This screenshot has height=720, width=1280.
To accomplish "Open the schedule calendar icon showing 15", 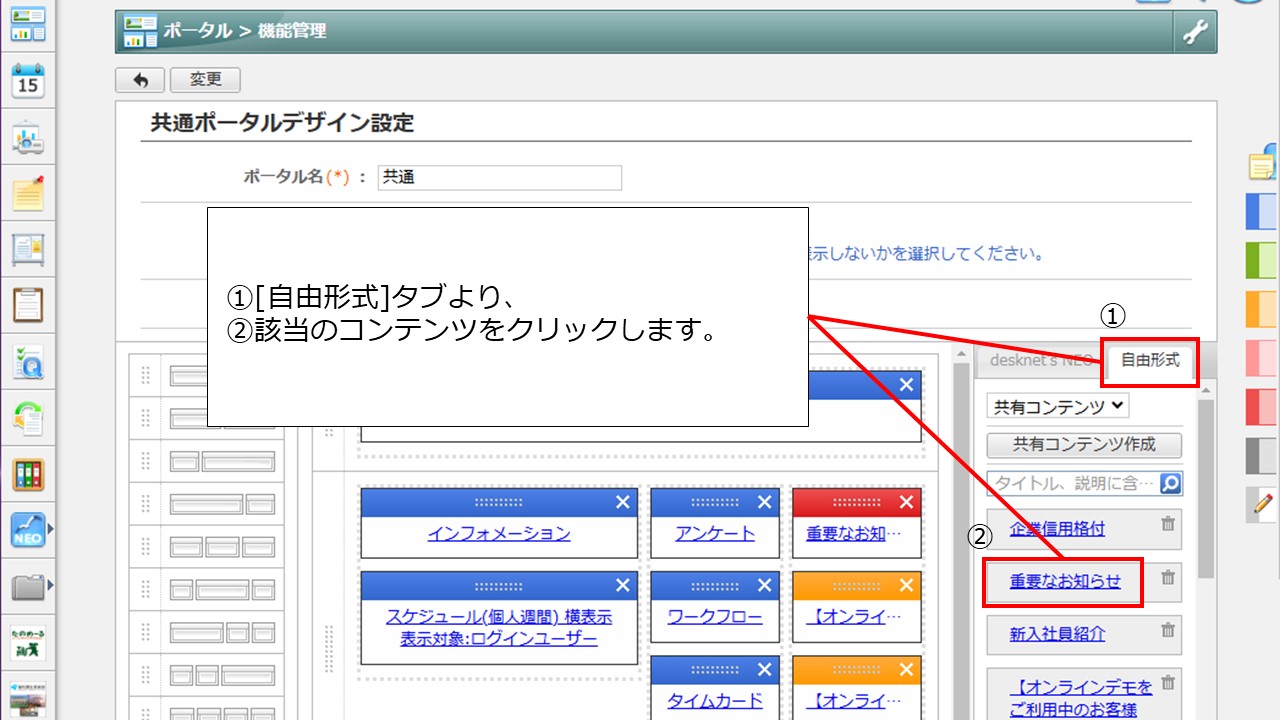I will coord(28,81).
